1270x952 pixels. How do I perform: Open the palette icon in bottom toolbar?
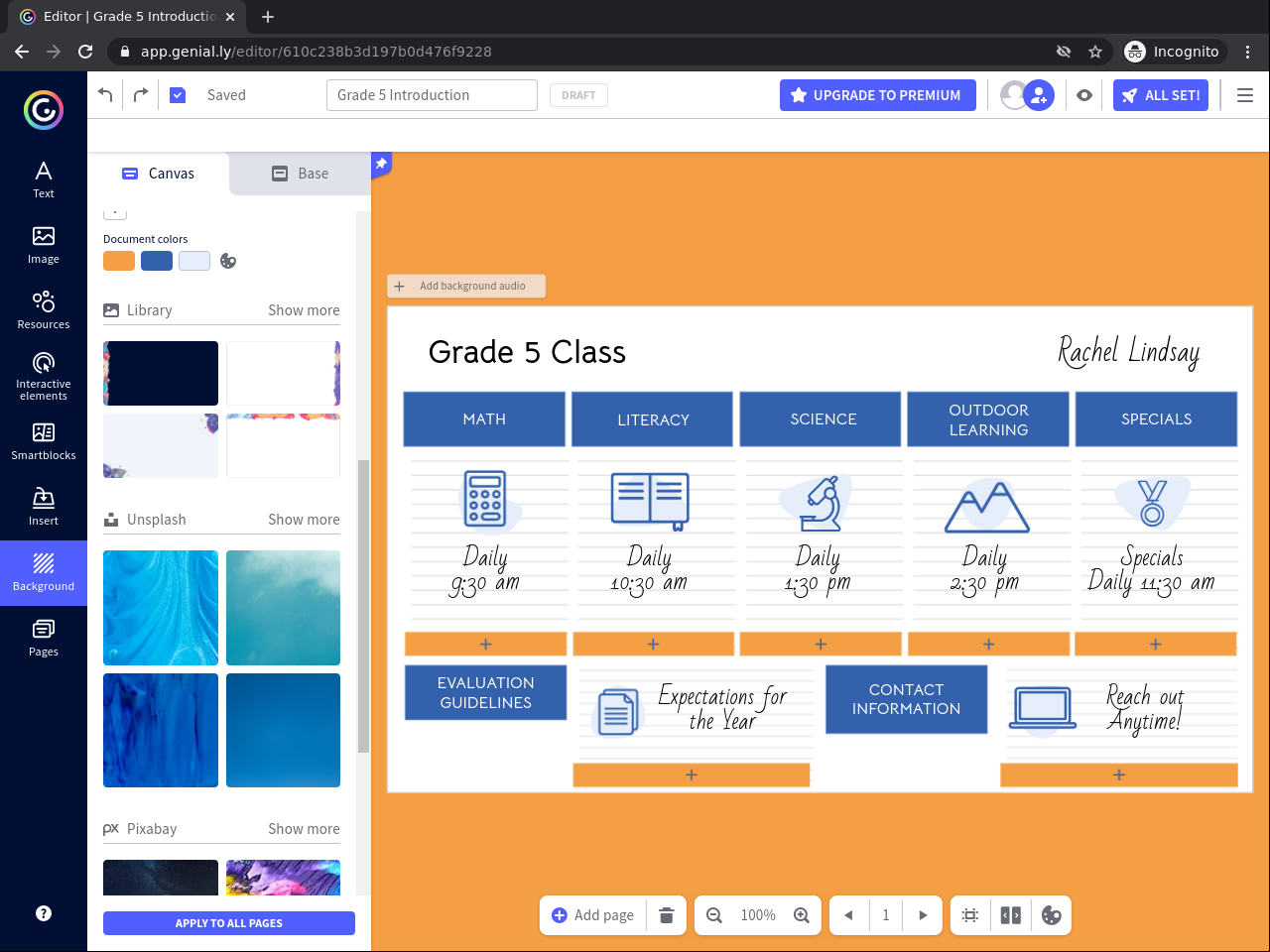pyautogui.click(x=1052, y=915)
